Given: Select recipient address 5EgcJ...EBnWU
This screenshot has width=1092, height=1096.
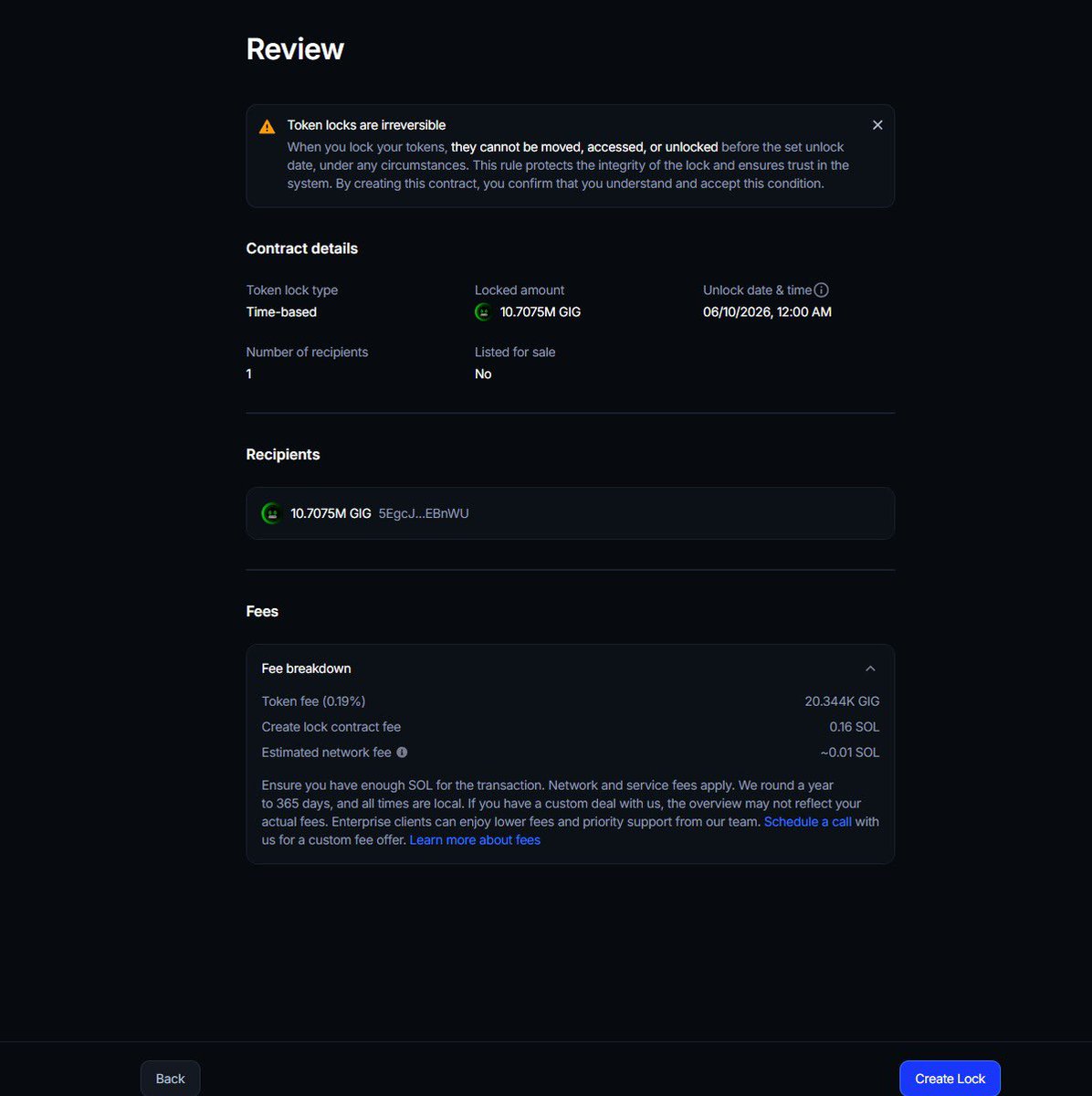Looking at the screenshot, I should pyautogui.click(x=424, y=513).
